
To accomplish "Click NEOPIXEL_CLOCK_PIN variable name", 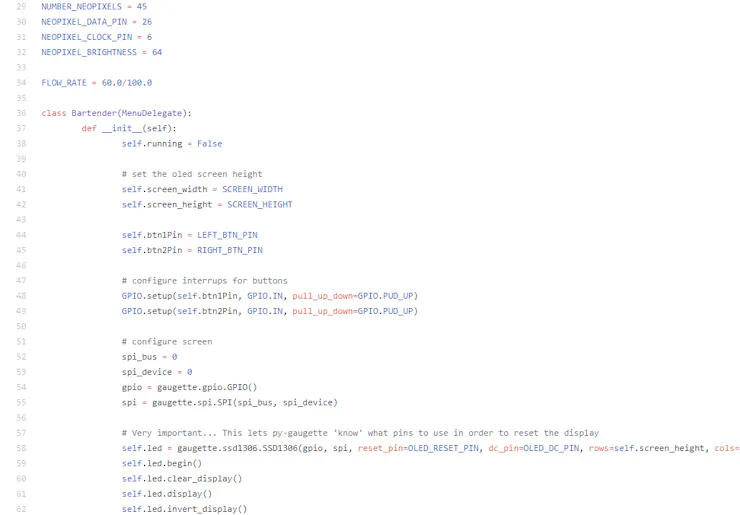I will (86, 37).
